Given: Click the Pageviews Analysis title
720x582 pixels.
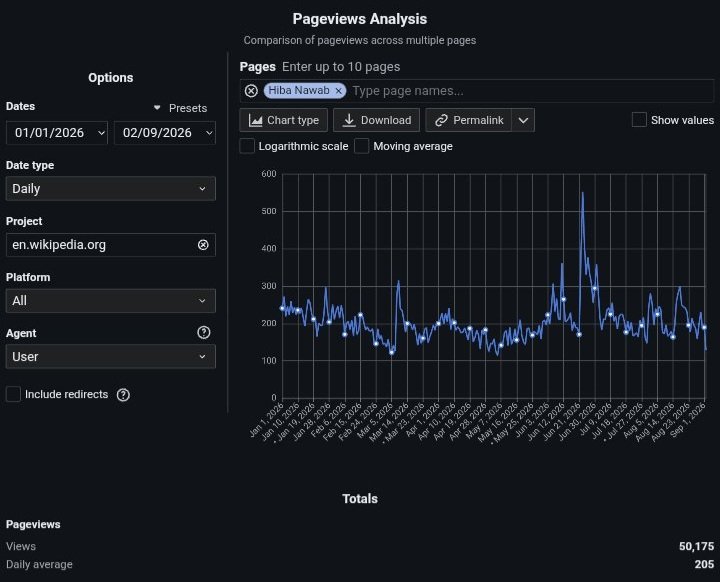Looking at the screenshot, I should 360,19.
